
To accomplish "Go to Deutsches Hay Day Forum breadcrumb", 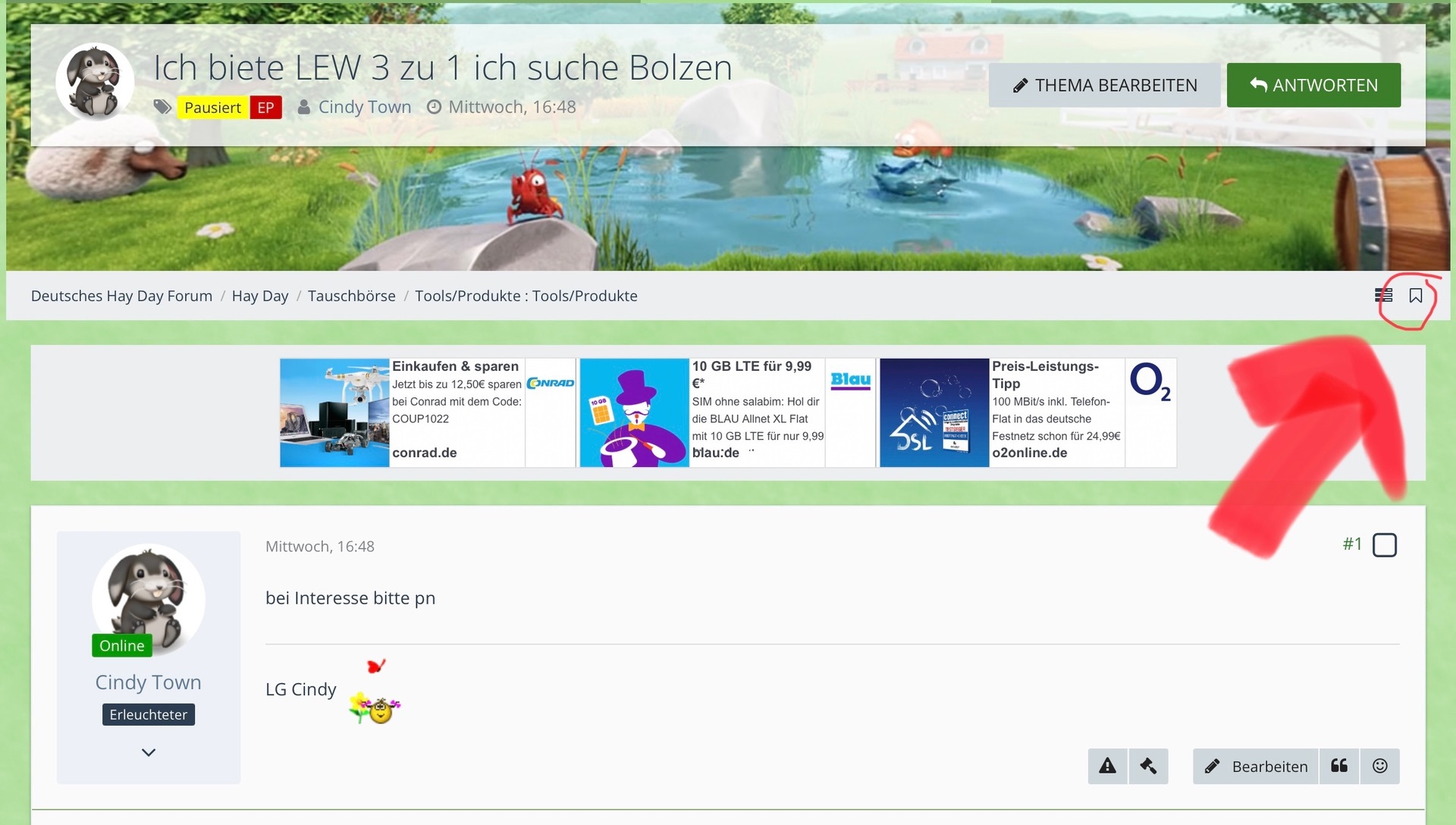I will (121, 296).
